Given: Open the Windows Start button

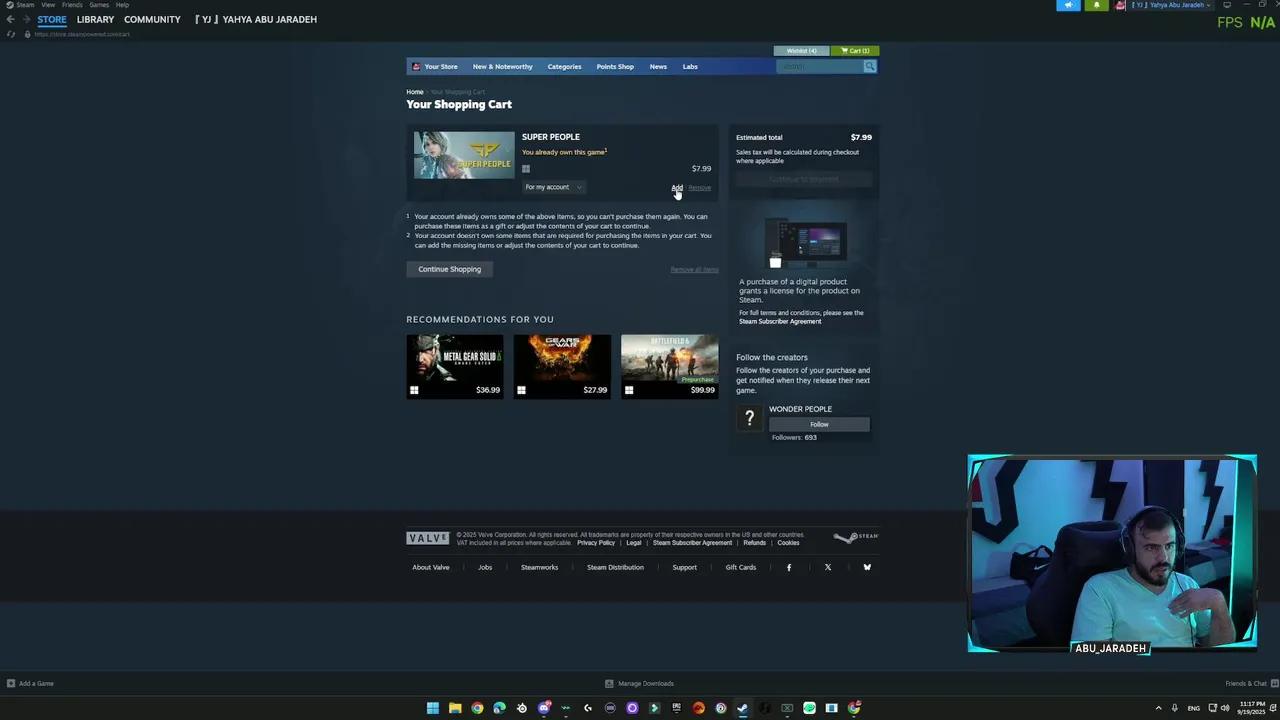Looking at the screenshot, I should pyautogui.click(x=433, y=708).
